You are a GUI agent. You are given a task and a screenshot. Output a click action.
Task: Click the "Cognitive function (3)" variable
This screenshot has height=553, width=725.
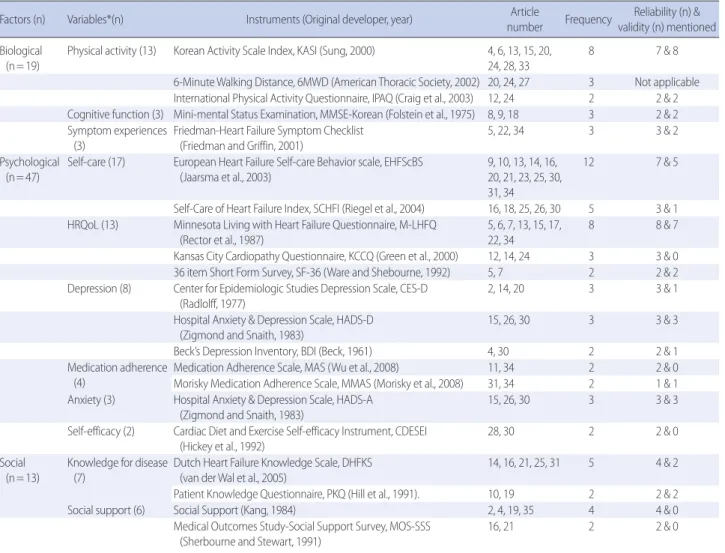[x=115, y=114]
